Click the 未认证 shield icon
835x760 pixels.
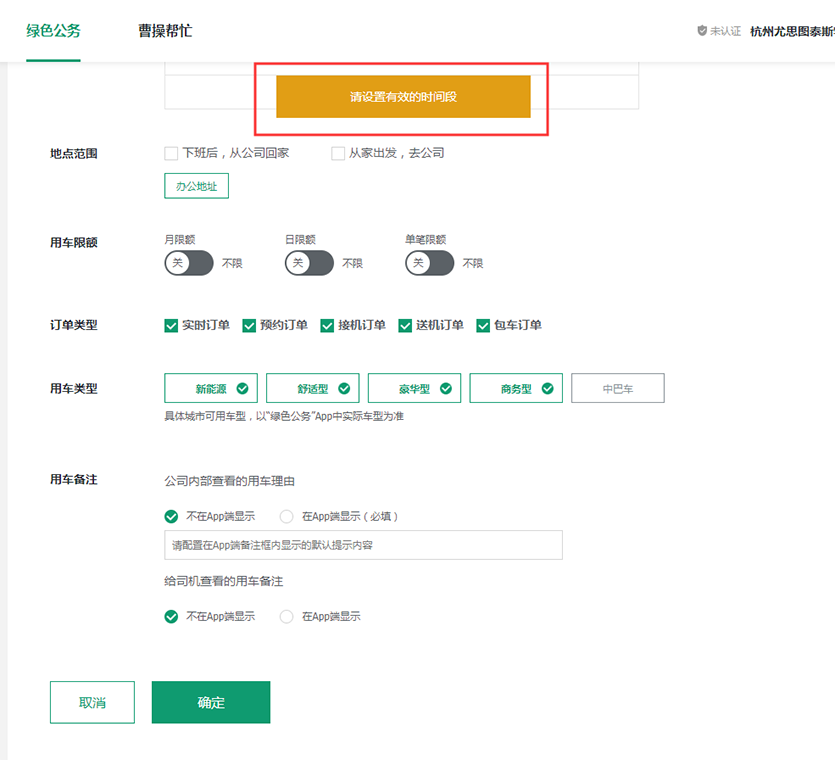point(702,31)
